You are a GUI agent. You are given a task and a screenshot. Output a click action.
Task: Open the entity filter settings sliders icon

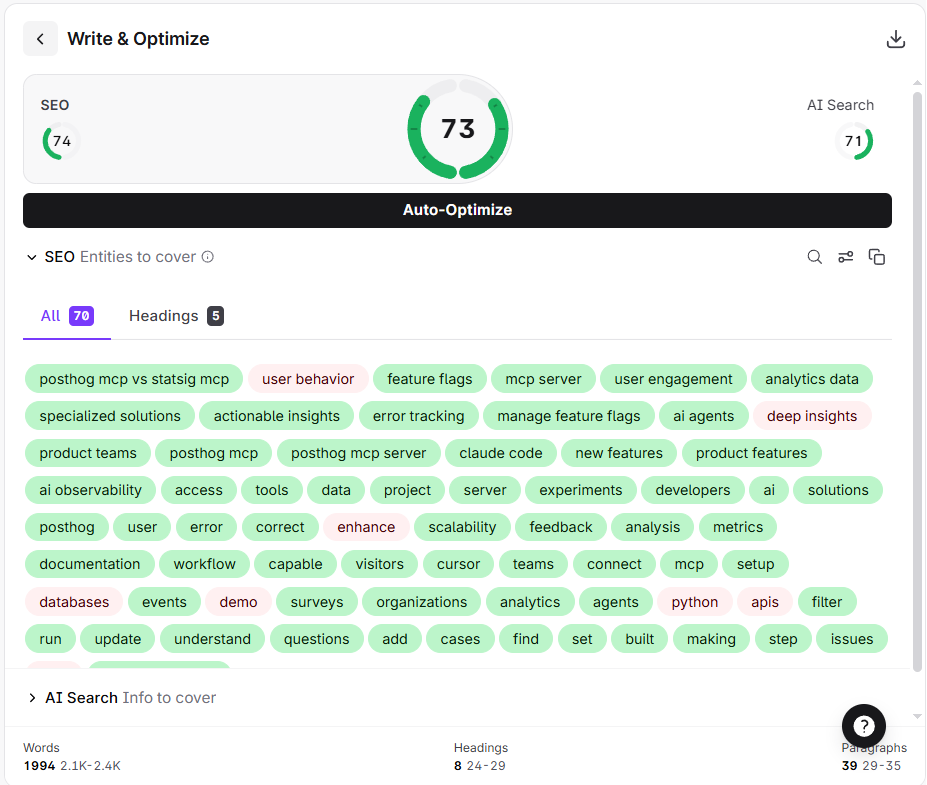pyautogui.click(x=845, y=257)
